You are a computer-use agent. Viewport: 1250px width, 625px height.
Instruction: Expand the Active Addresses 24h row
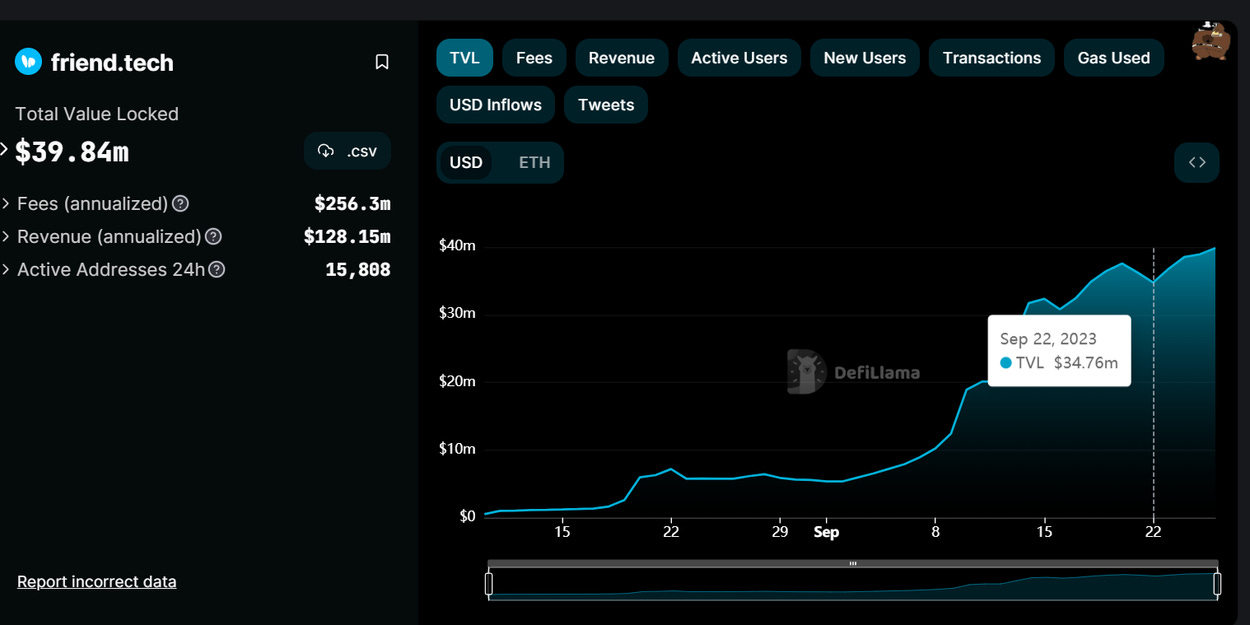click(6, 269)
